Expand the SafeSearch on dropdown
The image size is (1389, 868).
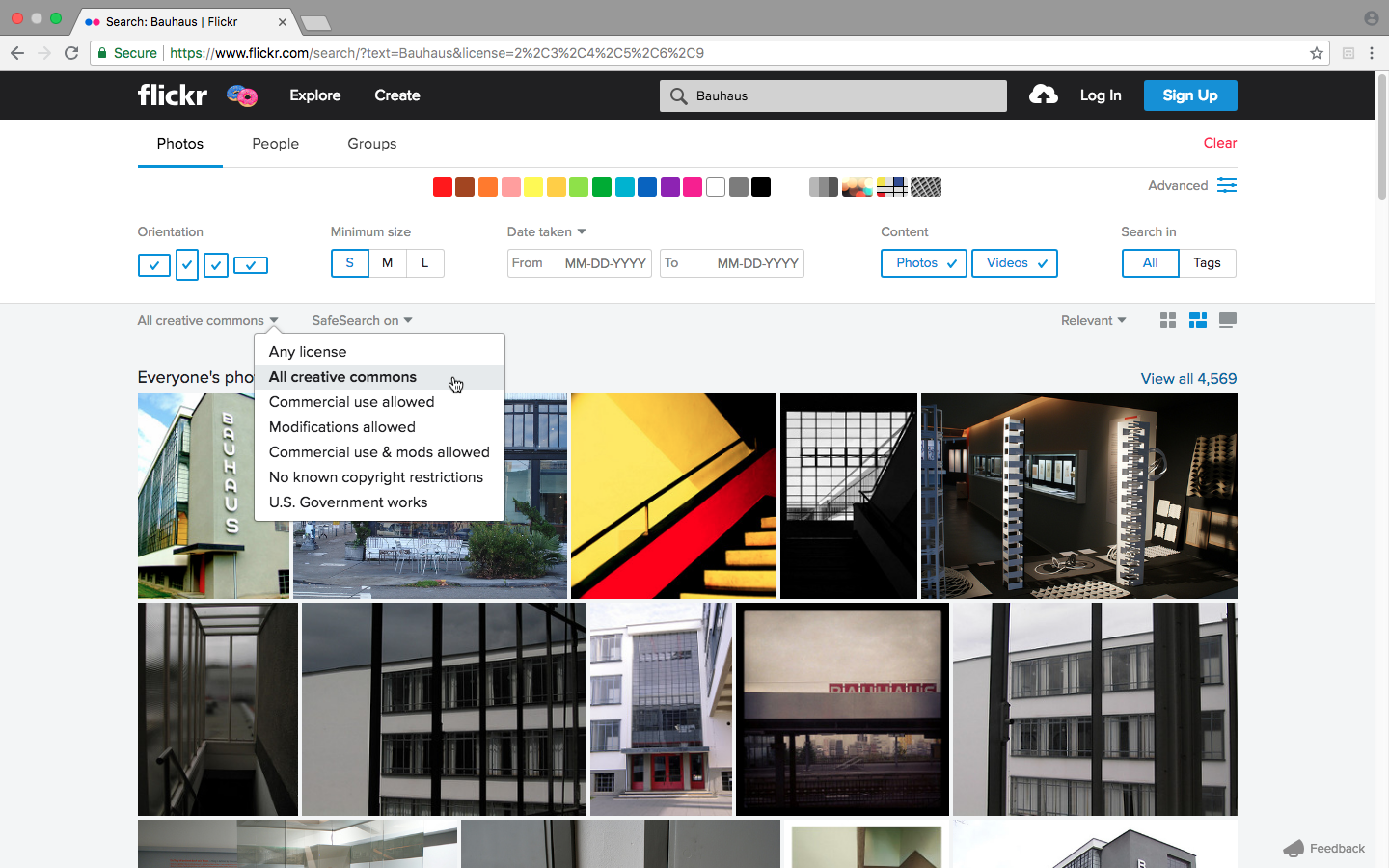[362, 320]
